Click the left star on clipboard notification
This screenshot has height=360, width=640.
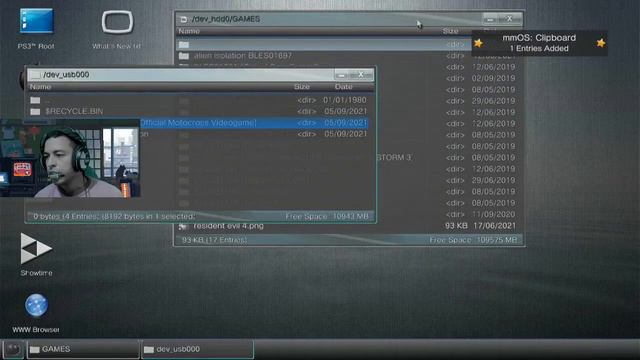tap(478, 43)
